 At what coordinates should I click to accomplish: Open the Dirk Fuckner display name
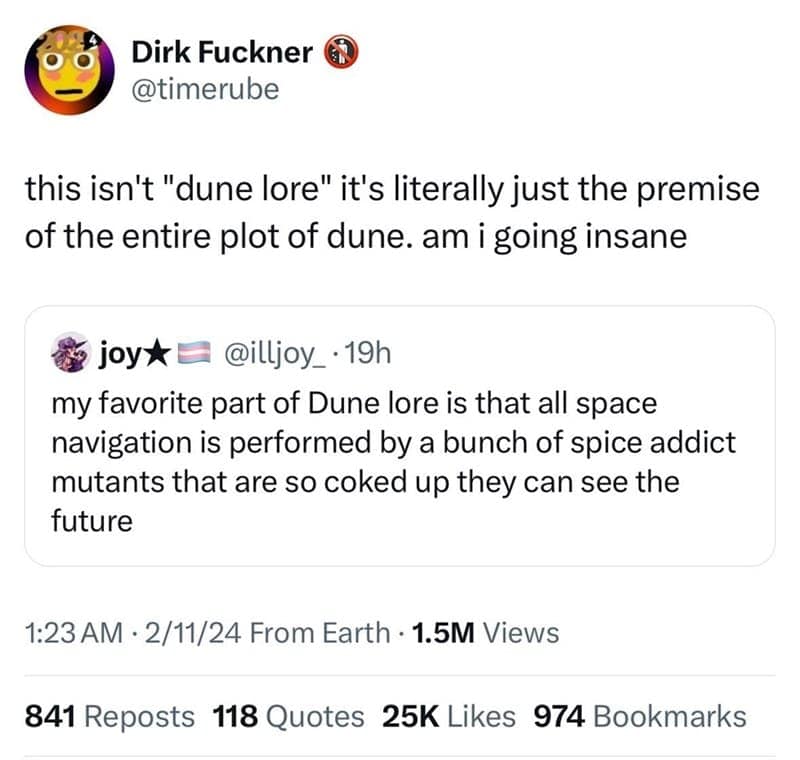click(222, 53)
